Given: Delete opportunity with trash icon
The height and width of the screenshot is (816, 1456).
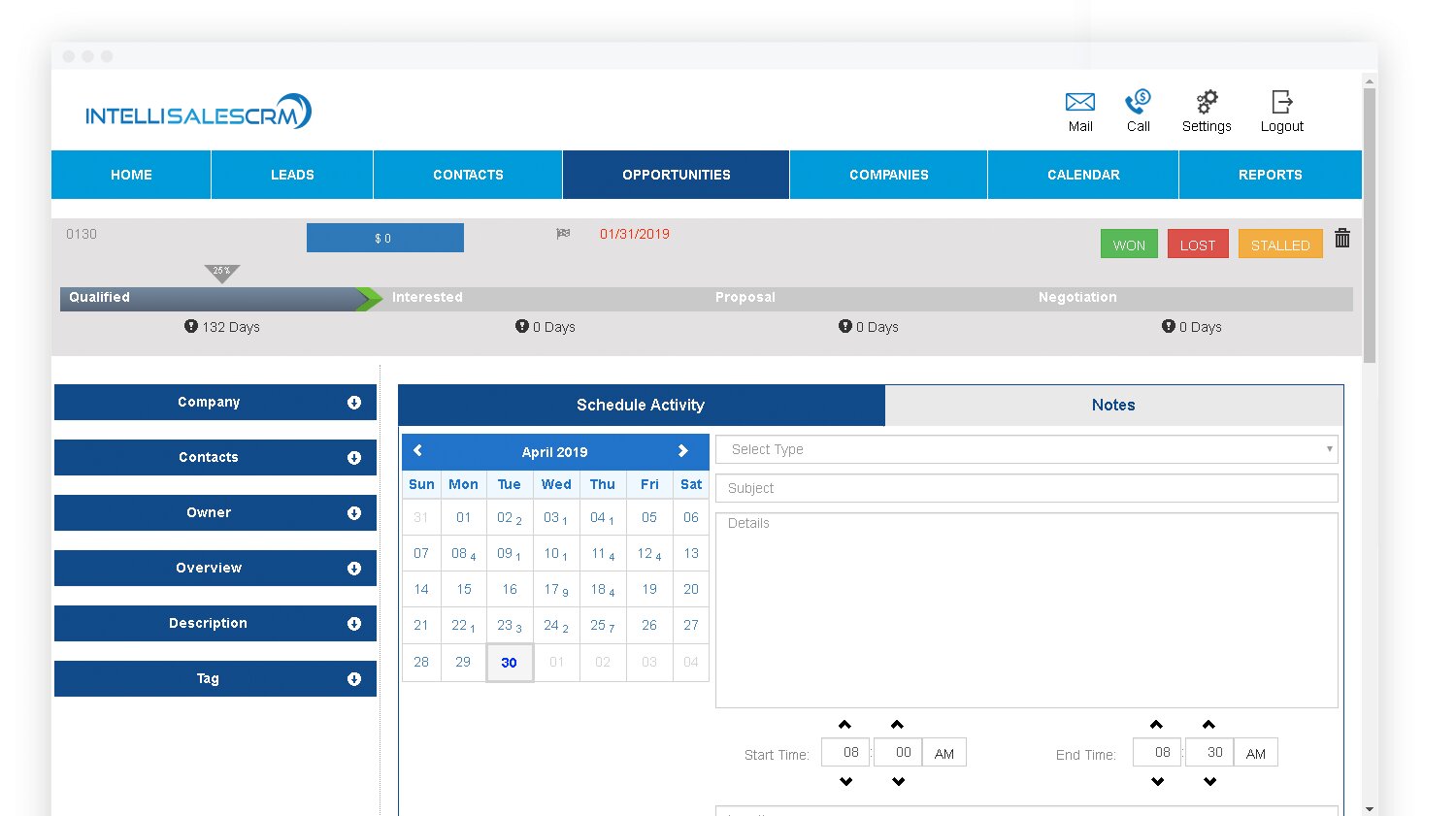Looking at the screenshot, I should [x=1342, y=239].
